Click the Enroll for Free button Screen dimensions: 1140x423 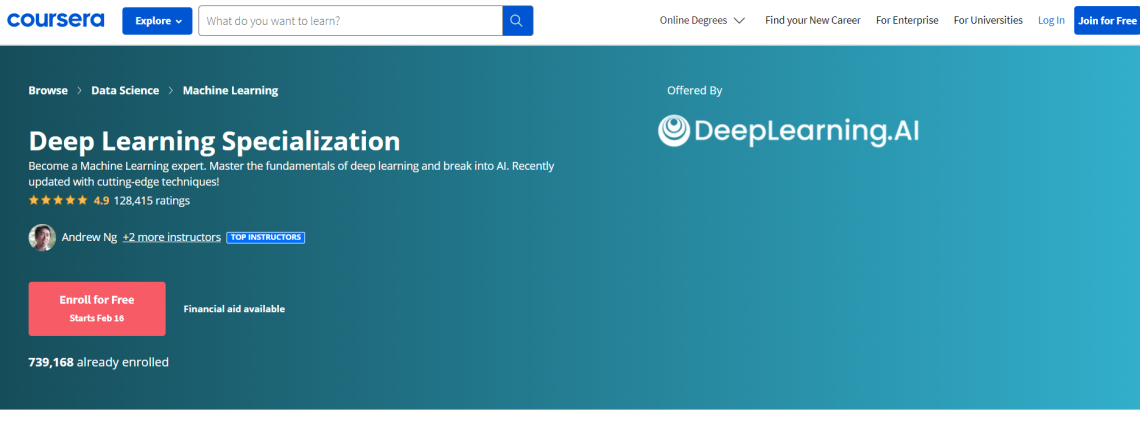point(97,308)
